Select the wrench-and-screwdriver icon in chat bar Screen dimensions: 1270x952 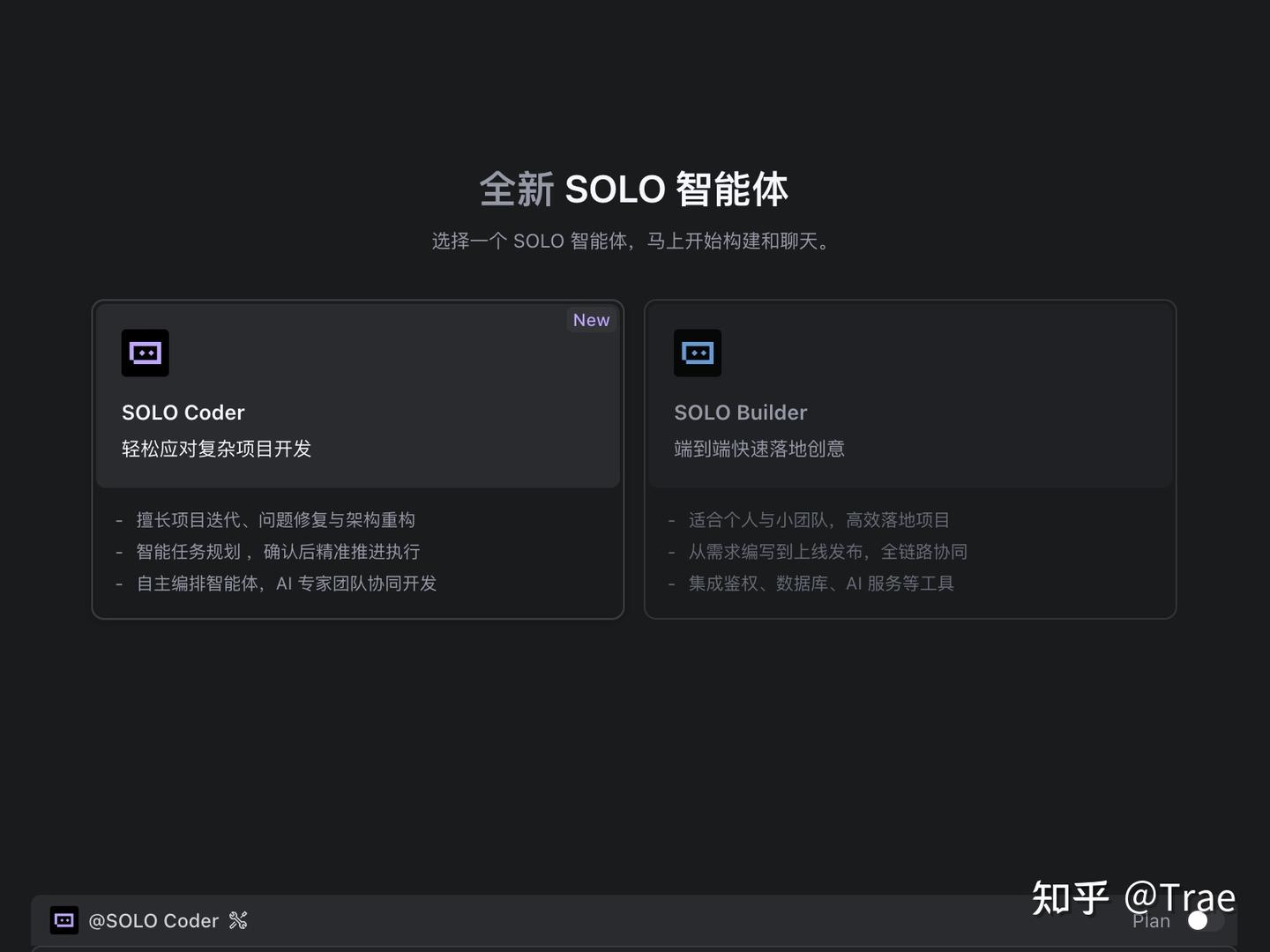[x=236, y=919]
